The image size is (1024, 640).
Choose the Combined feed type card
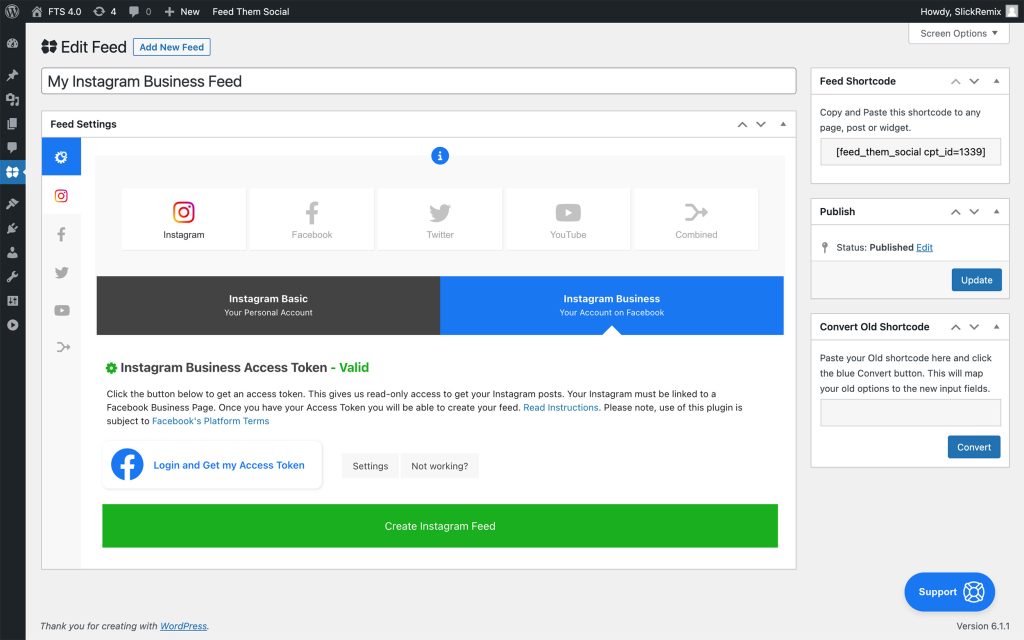click(x=696, y=219)
